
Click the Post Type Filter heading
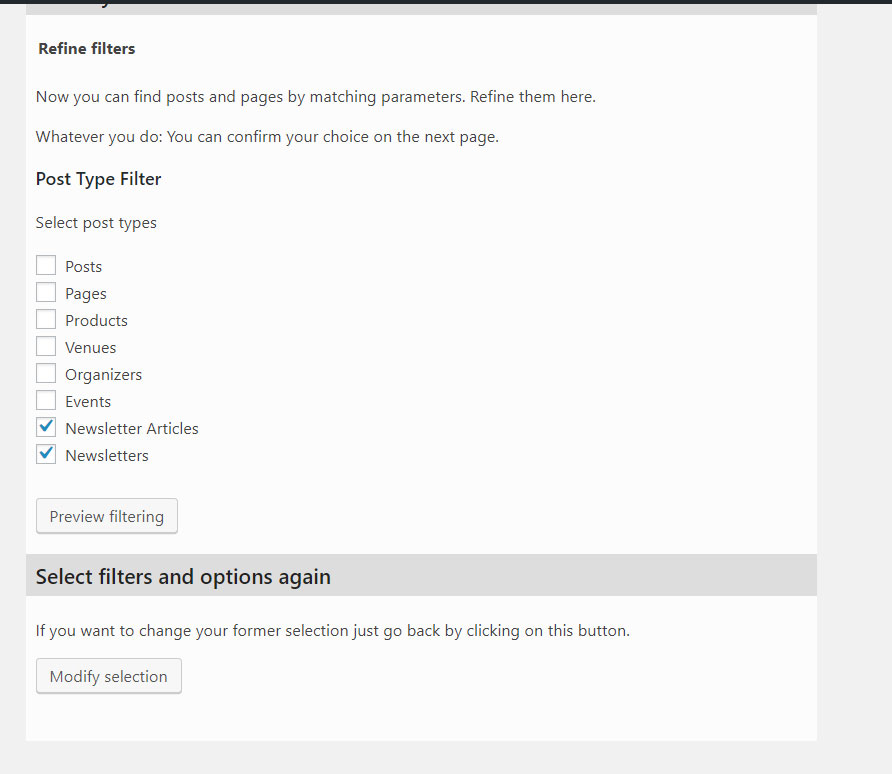click(98, 179)
